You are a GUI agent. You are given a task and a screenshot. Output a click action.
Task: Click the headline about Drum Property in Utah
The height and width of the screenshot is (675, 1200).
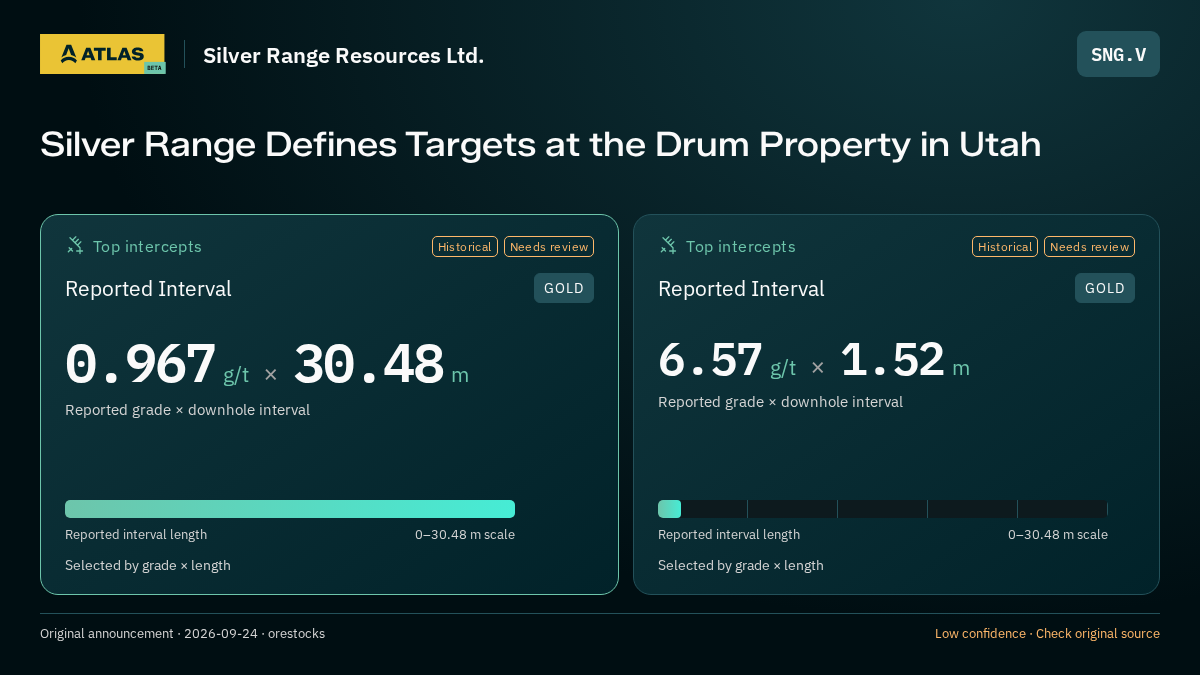(540, 144)
